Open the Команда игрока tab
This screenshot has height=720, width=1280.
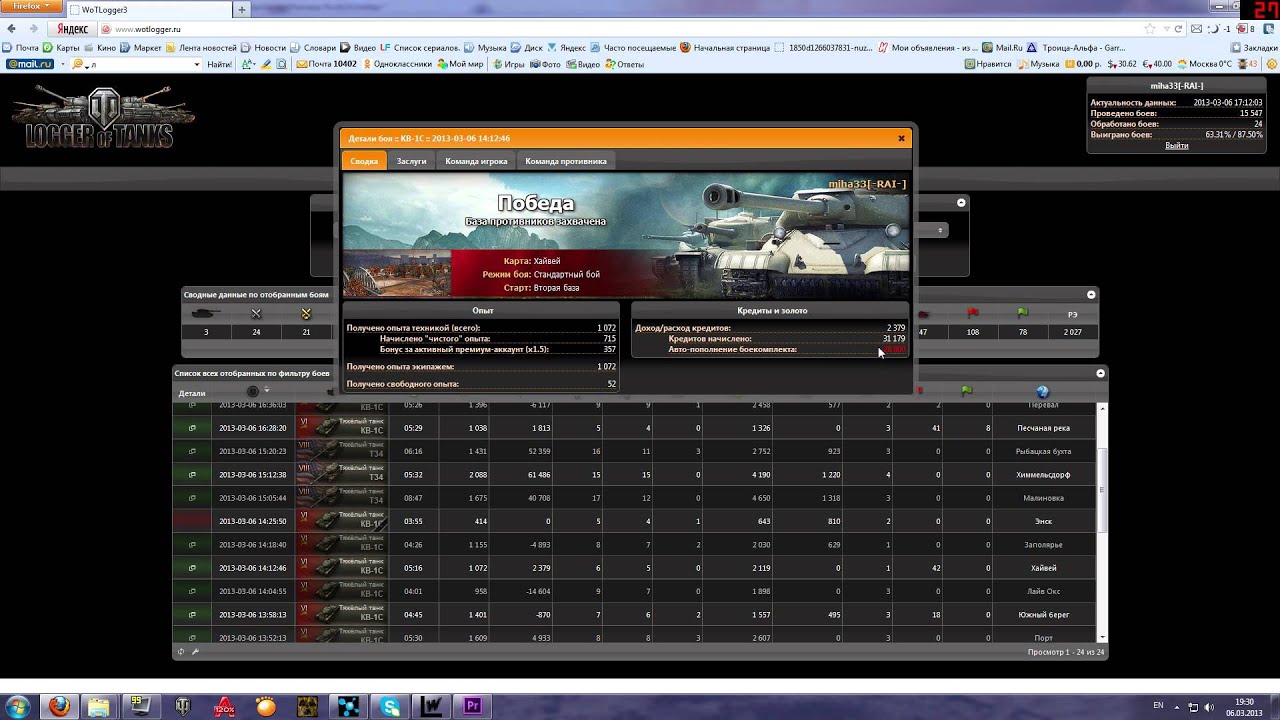pyautogui.click(x=476, y=161)
